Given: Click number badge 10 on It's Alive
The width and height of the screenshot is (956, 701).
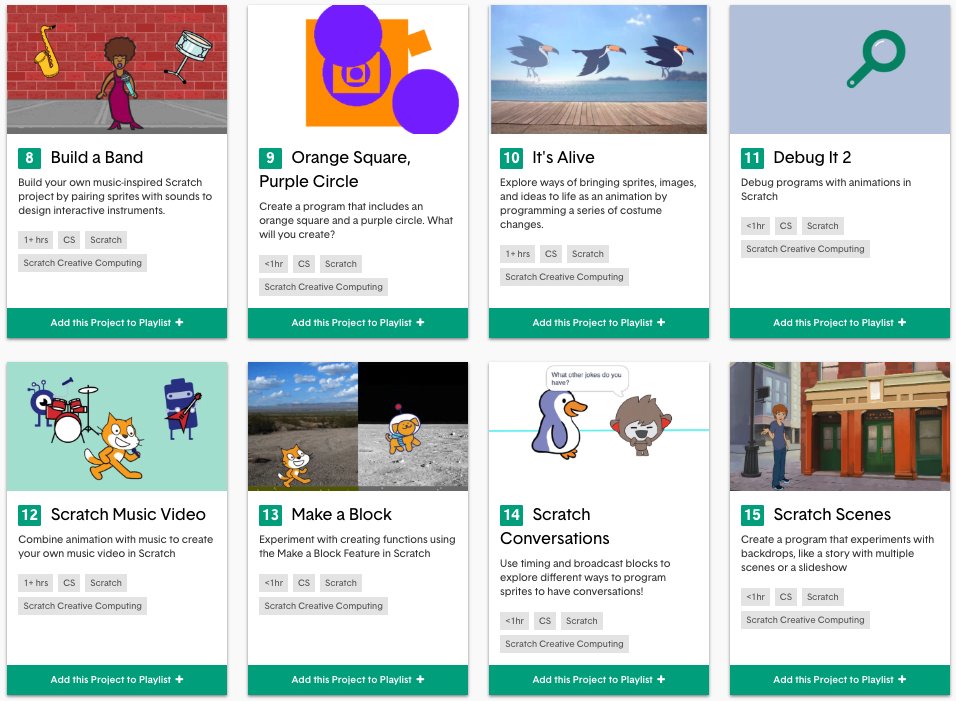Looking at the screenshot, I should [512, 158].
